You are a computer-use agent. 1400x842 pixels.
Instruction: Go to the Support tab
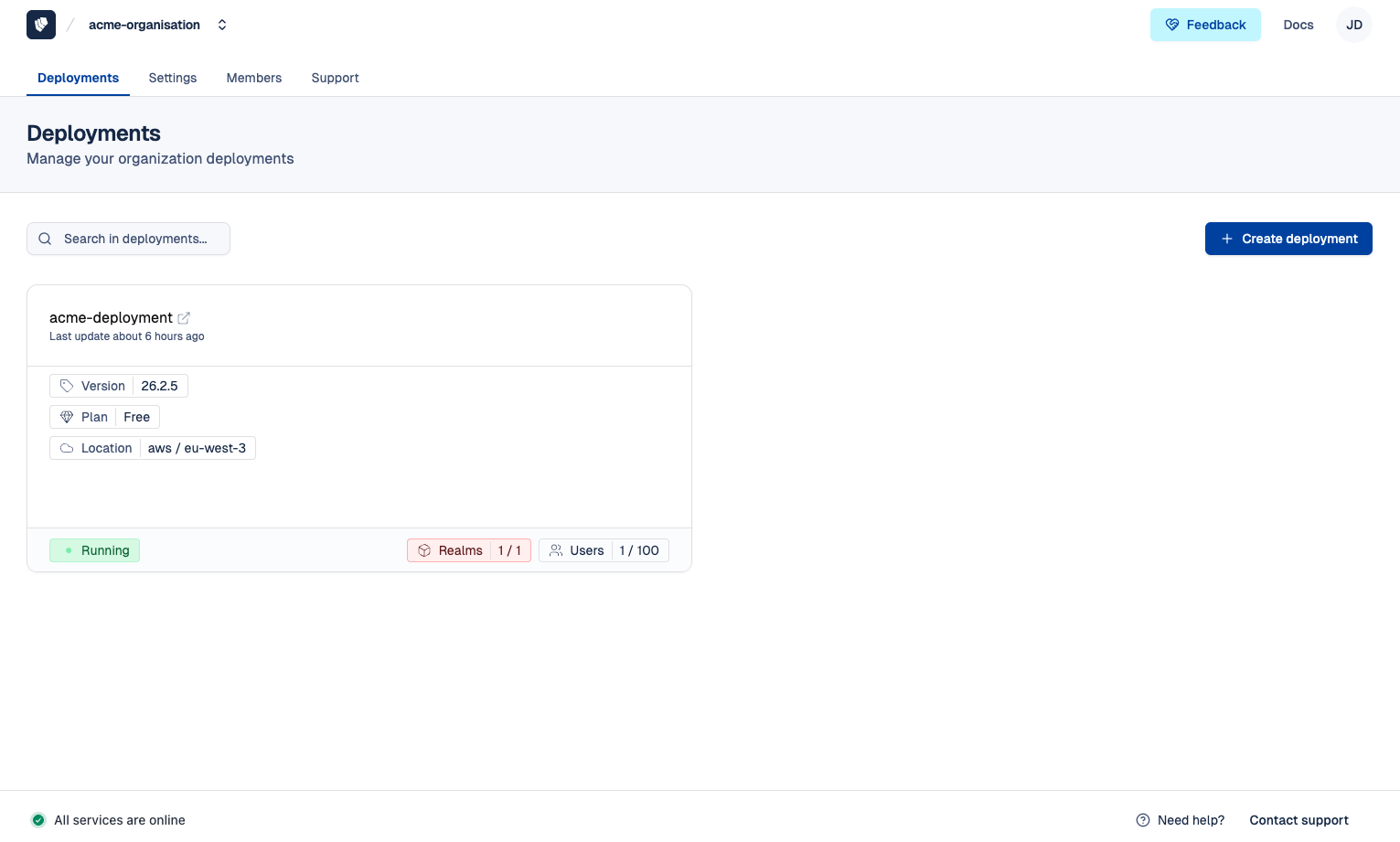pos(335,78)
